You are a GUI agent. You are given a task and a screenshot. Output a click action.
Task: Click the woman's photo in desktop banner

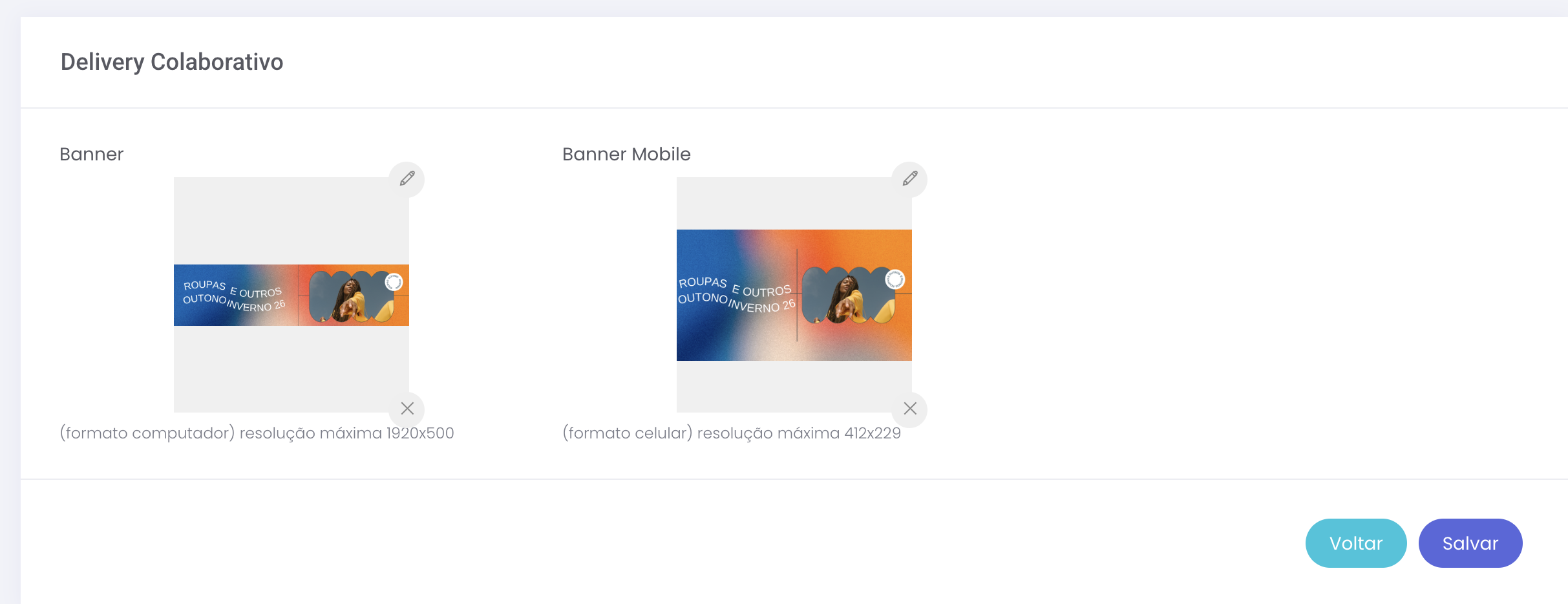pos(352,297)
